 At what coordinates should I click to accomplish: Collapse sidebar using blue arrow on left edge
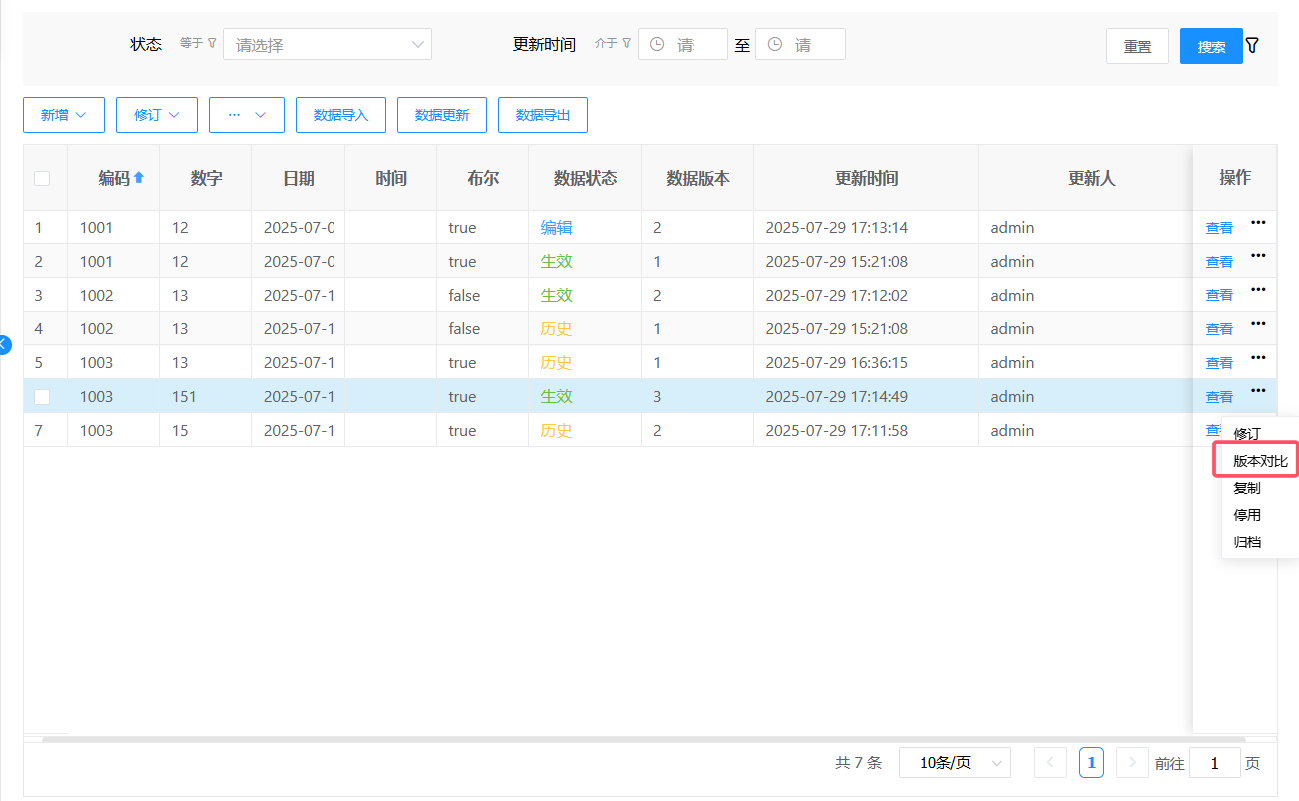4,344
